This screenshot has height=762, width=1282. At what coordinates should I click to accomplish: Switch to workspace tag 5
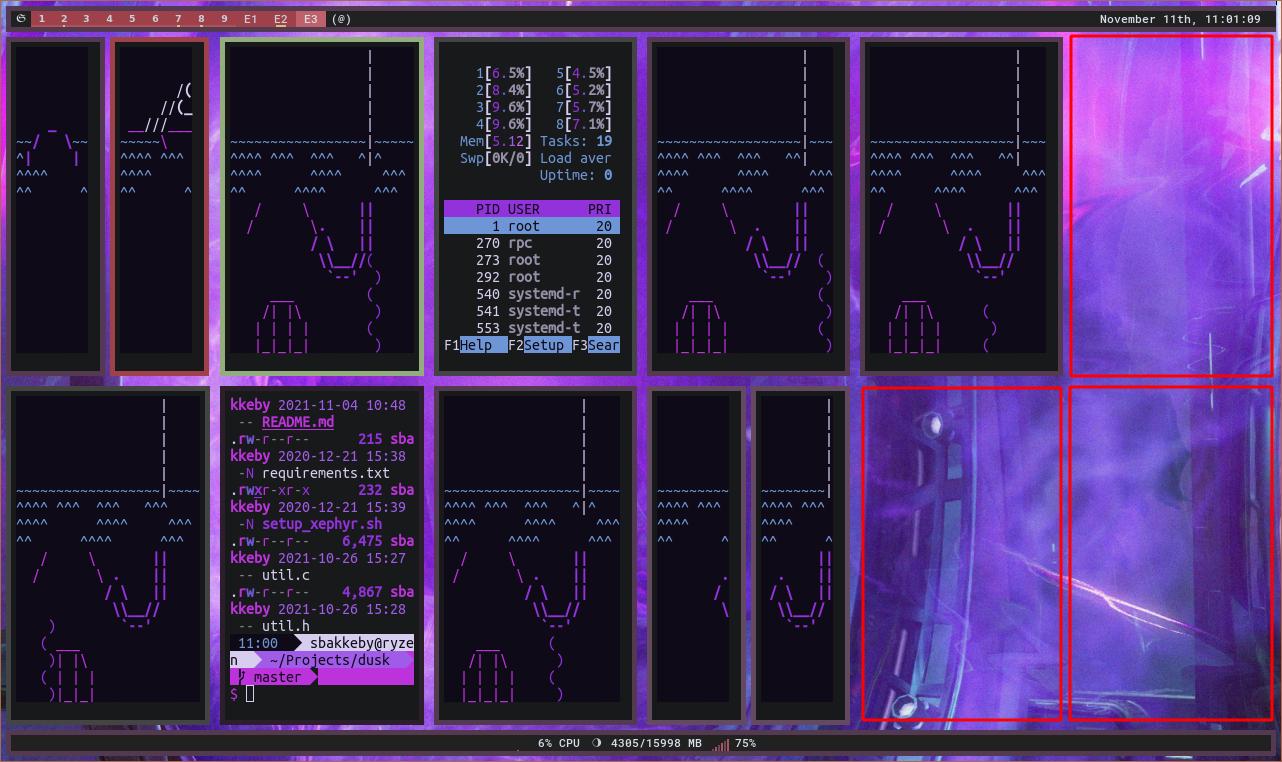point(132,19)
